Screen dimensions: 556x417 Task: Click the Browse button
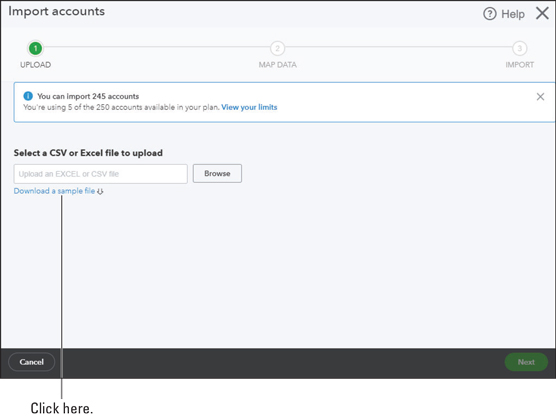[x=217, y=173]
